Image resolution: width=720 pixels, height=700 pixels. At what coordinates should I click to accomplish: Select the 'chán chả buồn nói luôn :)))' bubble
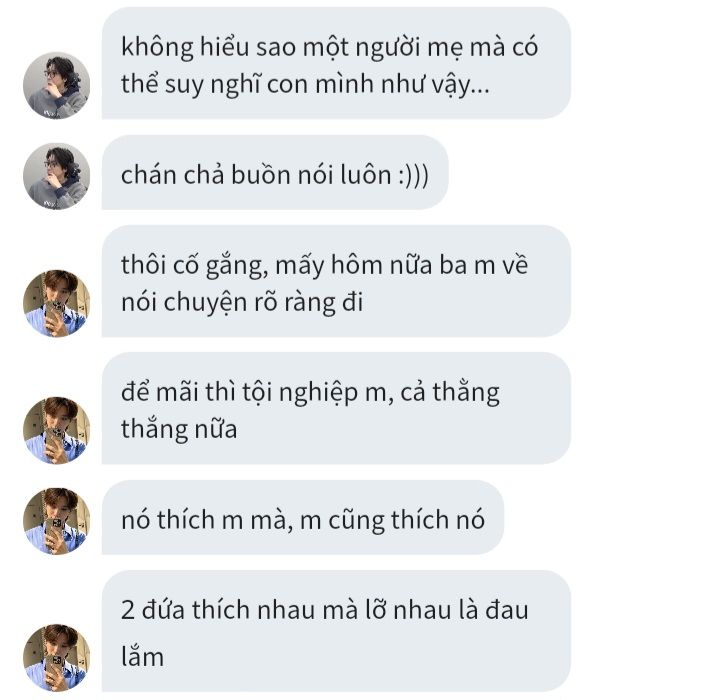[x=275, y=172]
